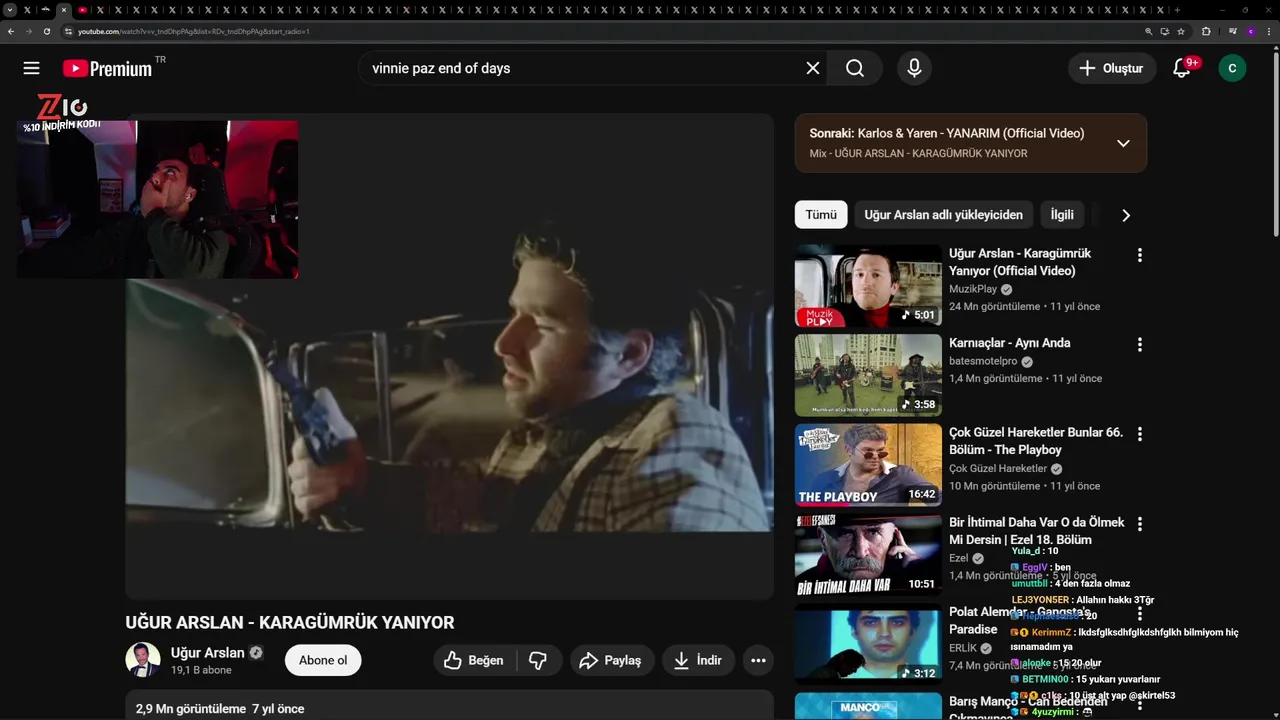This screenshot has height=720, width=1280.
Task: Open Karagümrük Yanıyor Official Video thumbnail
Action: 868,286
